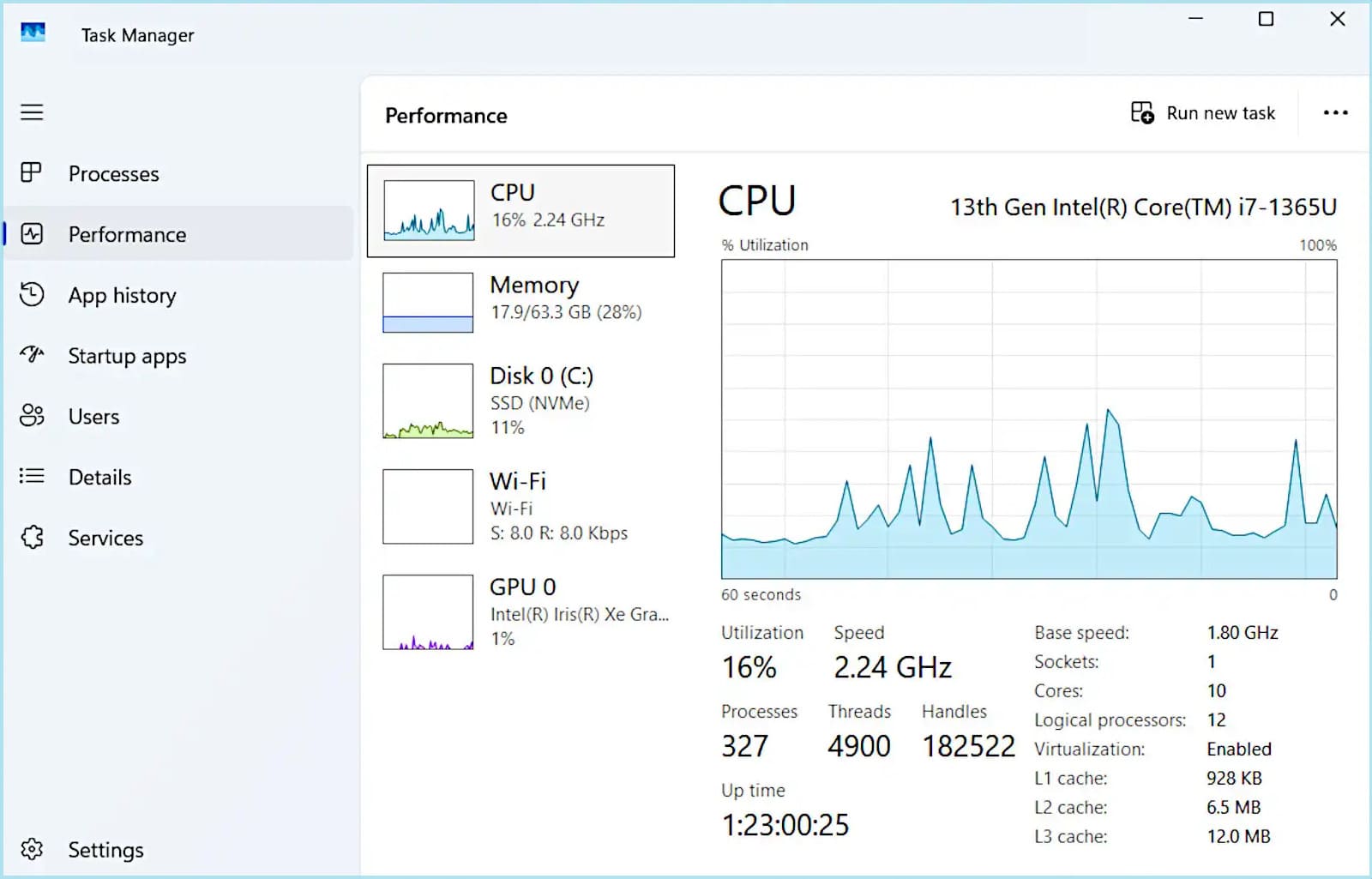The width and height of the screenshot is (1372, 879).
Task: Click the Details list icon
Action: pyautogui.click(x=32, y=476)
